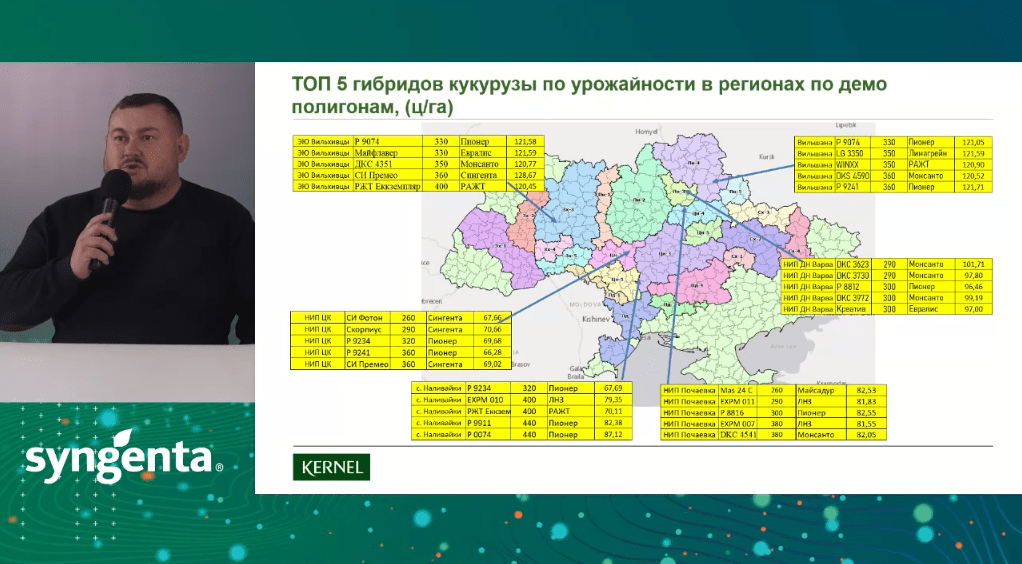Select the yield value 121,71
Viewport: 1022px width, 564px height.
972,186
